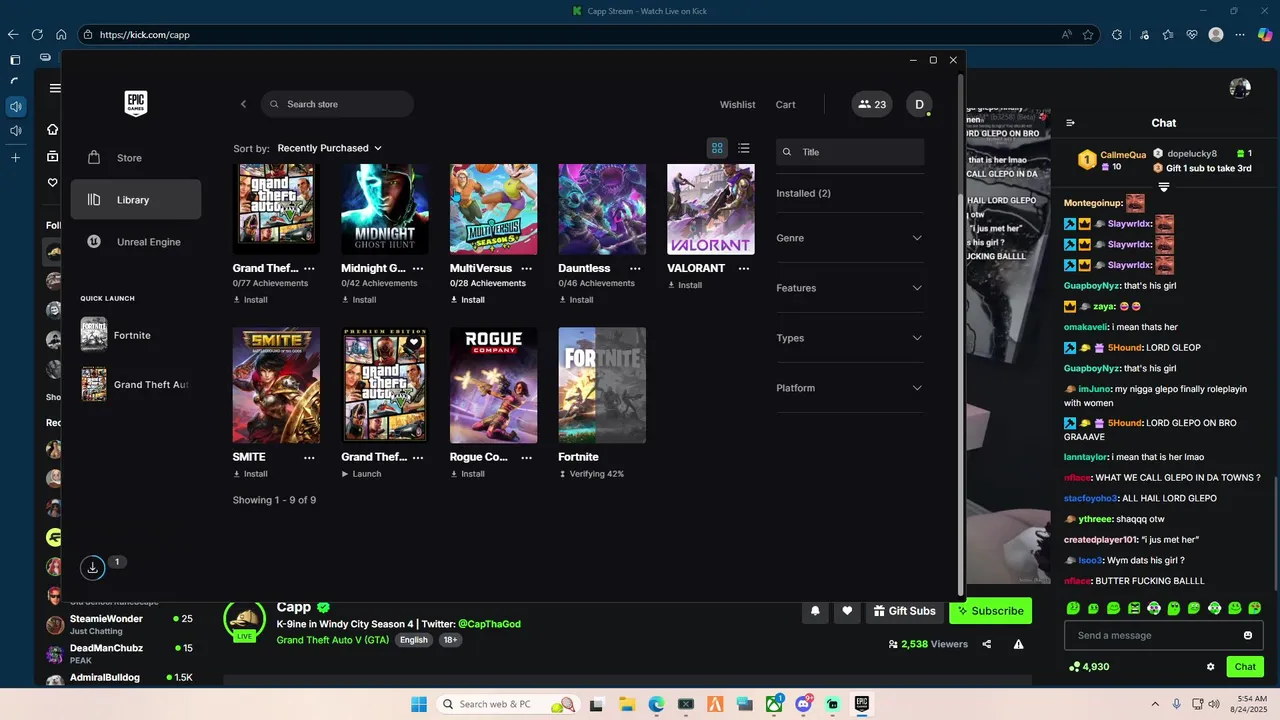Open File Explorer from the taskbar
This screenshot has width=1280, height=720.
pyautogui.click(x=627, y=704)
